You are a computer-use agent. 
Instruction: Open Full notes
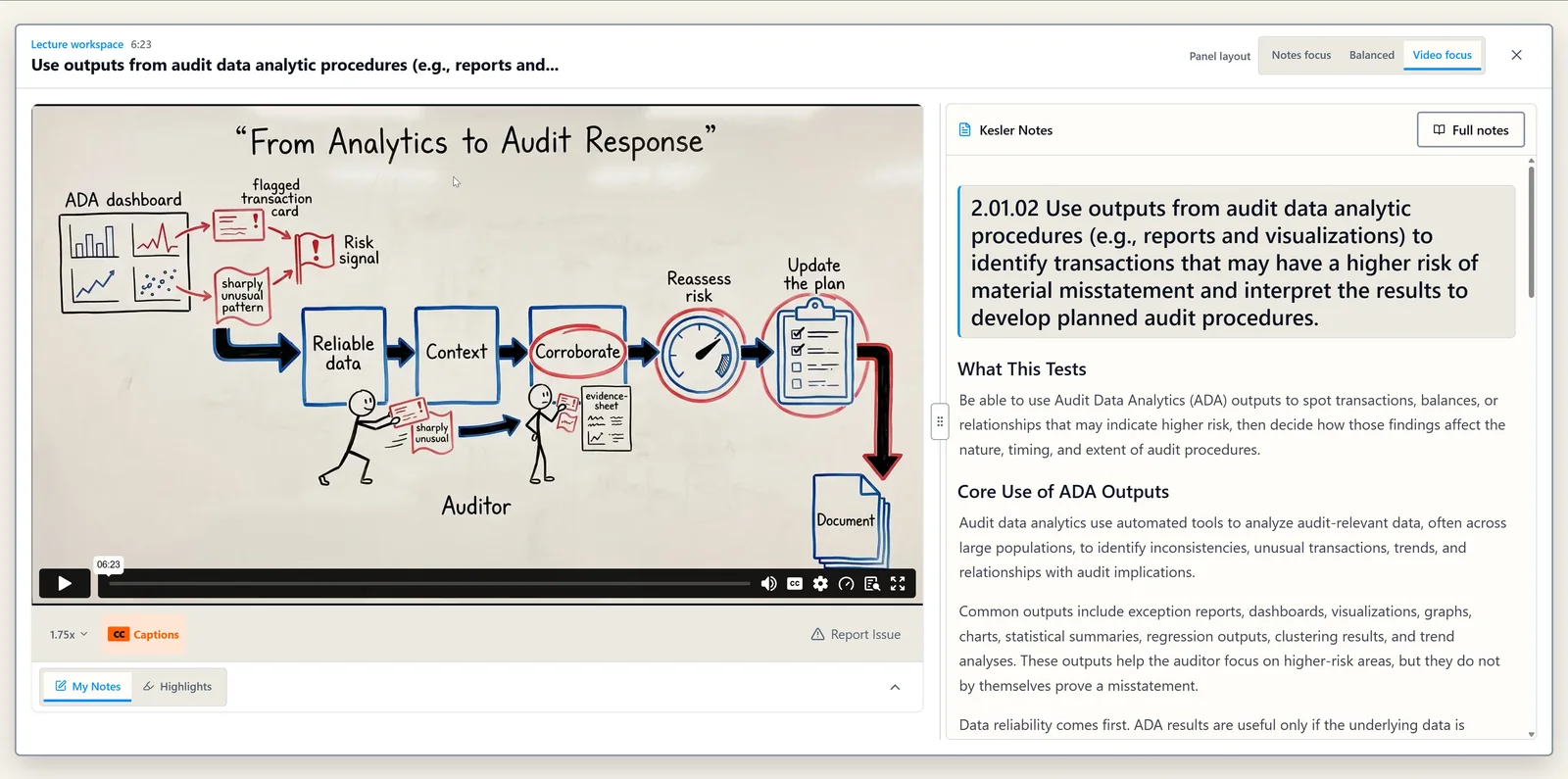coord(1471,130)
